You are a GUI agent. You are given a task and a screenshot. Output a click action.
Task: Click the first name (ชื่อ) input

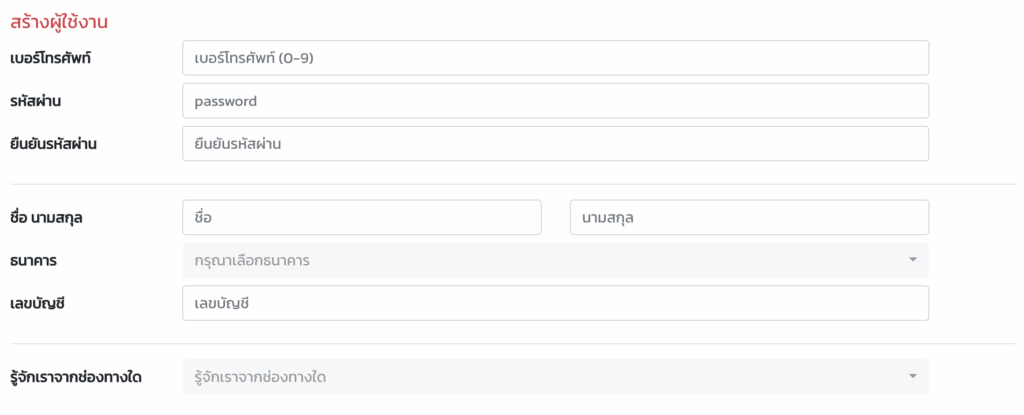[361, 218]
